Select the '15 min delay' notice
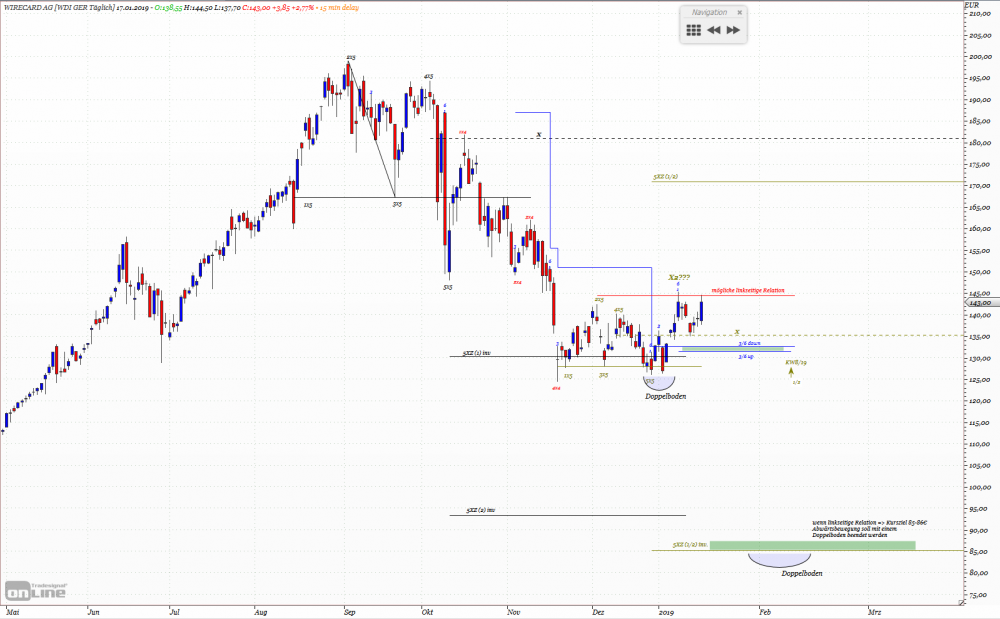 [339, 8]
